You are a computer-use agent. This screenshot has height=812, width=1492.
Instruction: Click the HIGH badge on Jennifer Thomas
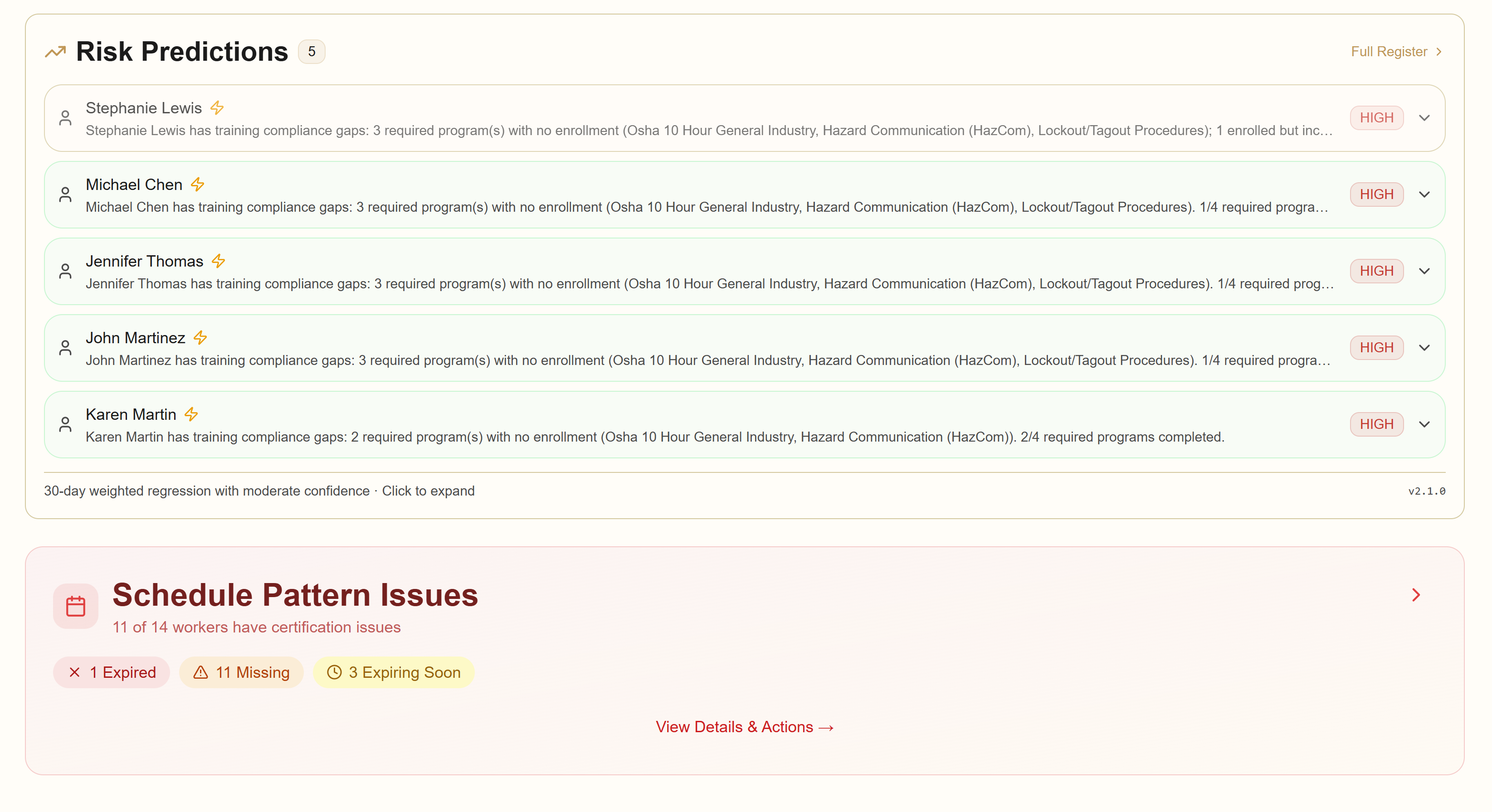tap(1376, 271)
